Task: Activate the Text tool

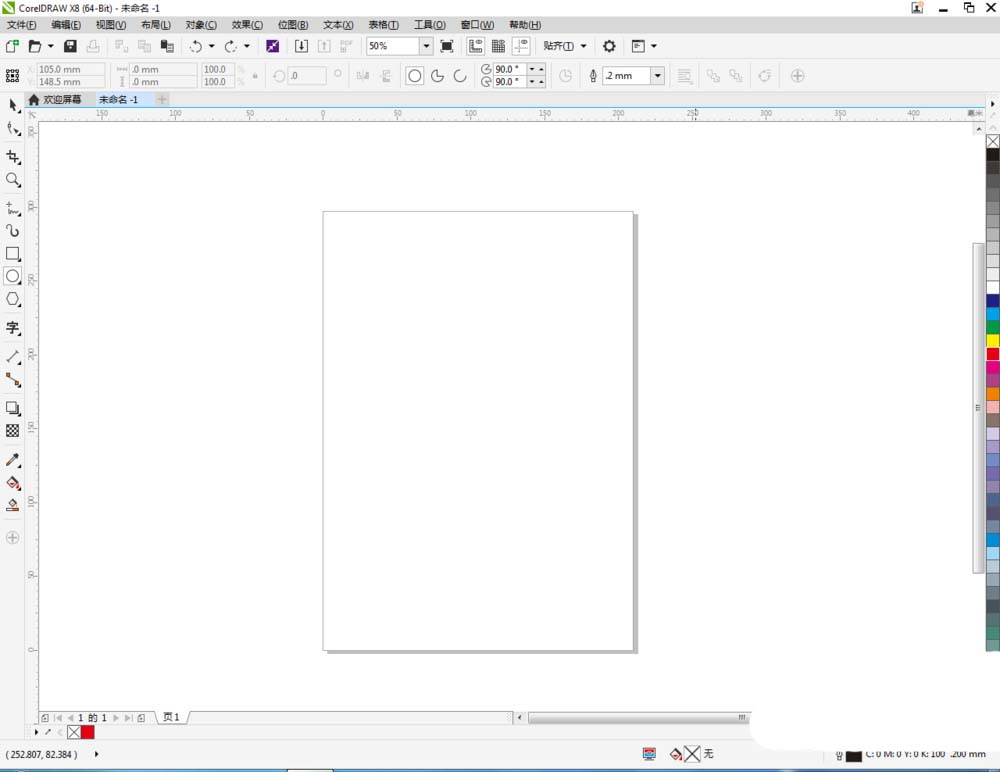Action: click(13, 328)
